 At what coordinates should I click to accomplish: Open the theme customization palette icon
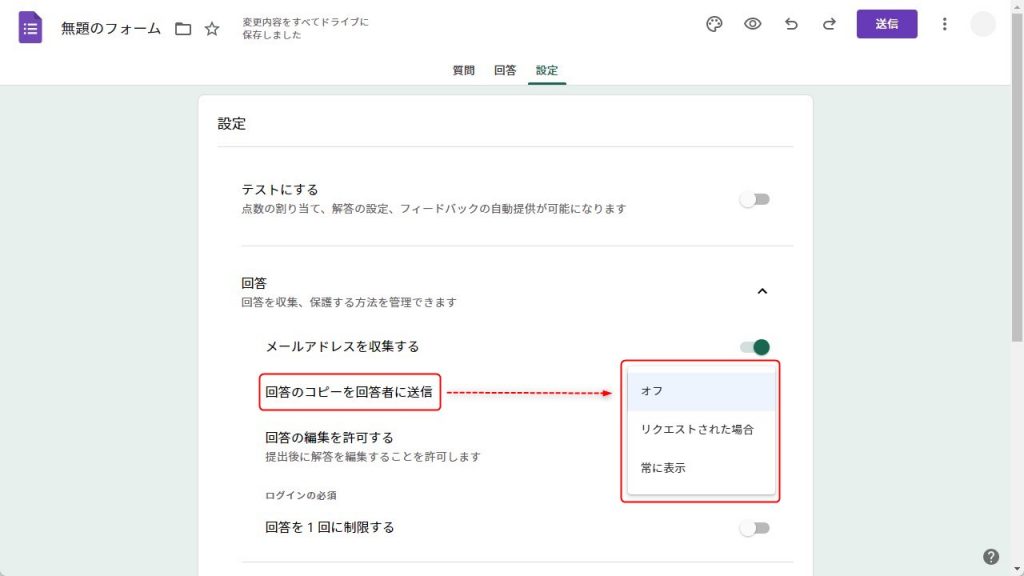pos(714,24)
